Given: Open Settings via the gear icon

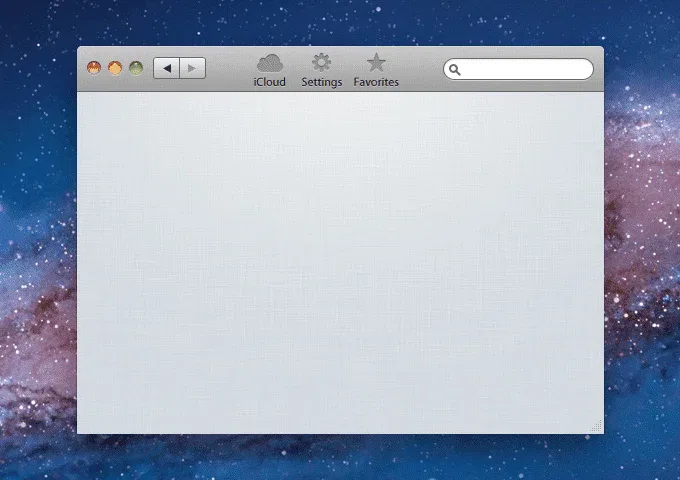Looking at the screenshot, I should pyautogui.click(x=321, y=62).
